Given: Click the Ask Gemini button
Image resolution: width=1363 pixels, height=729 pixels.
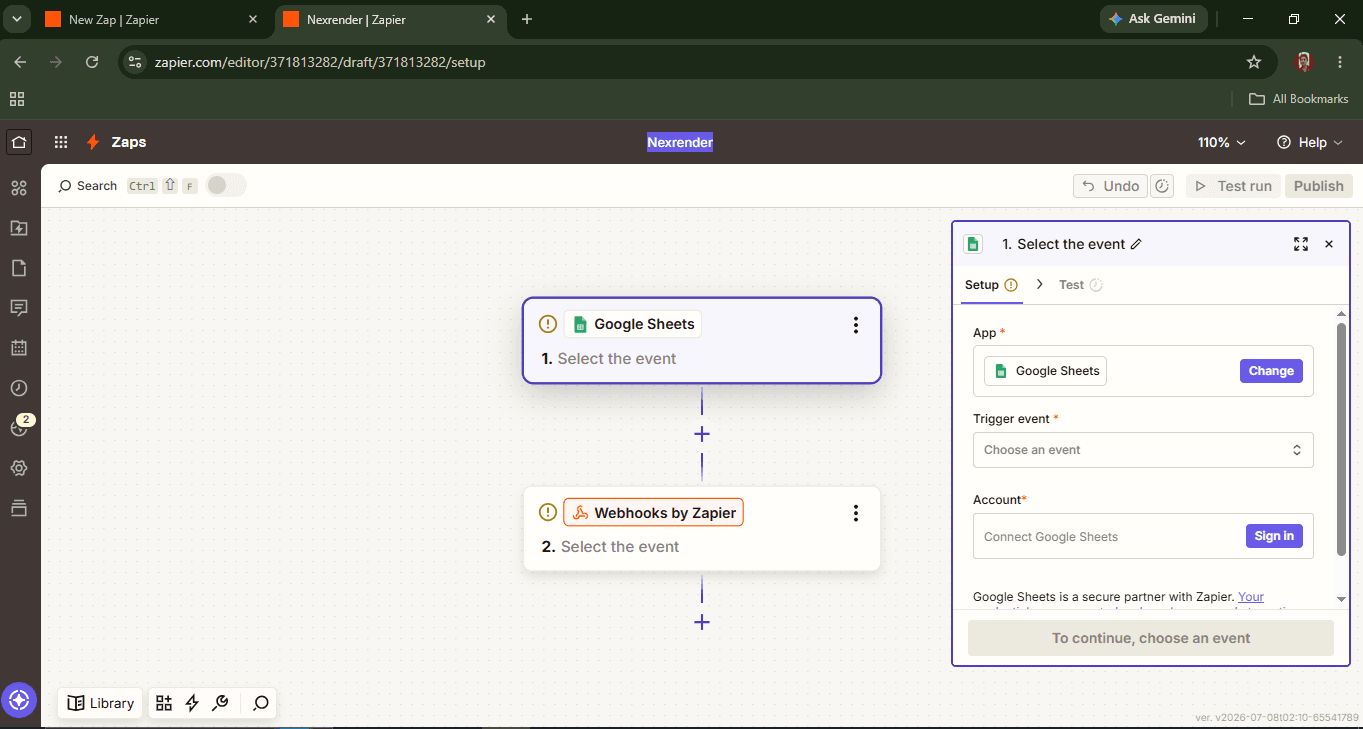Looking at the screenshot, I should pyautogui.click(x=1153, y=19).
